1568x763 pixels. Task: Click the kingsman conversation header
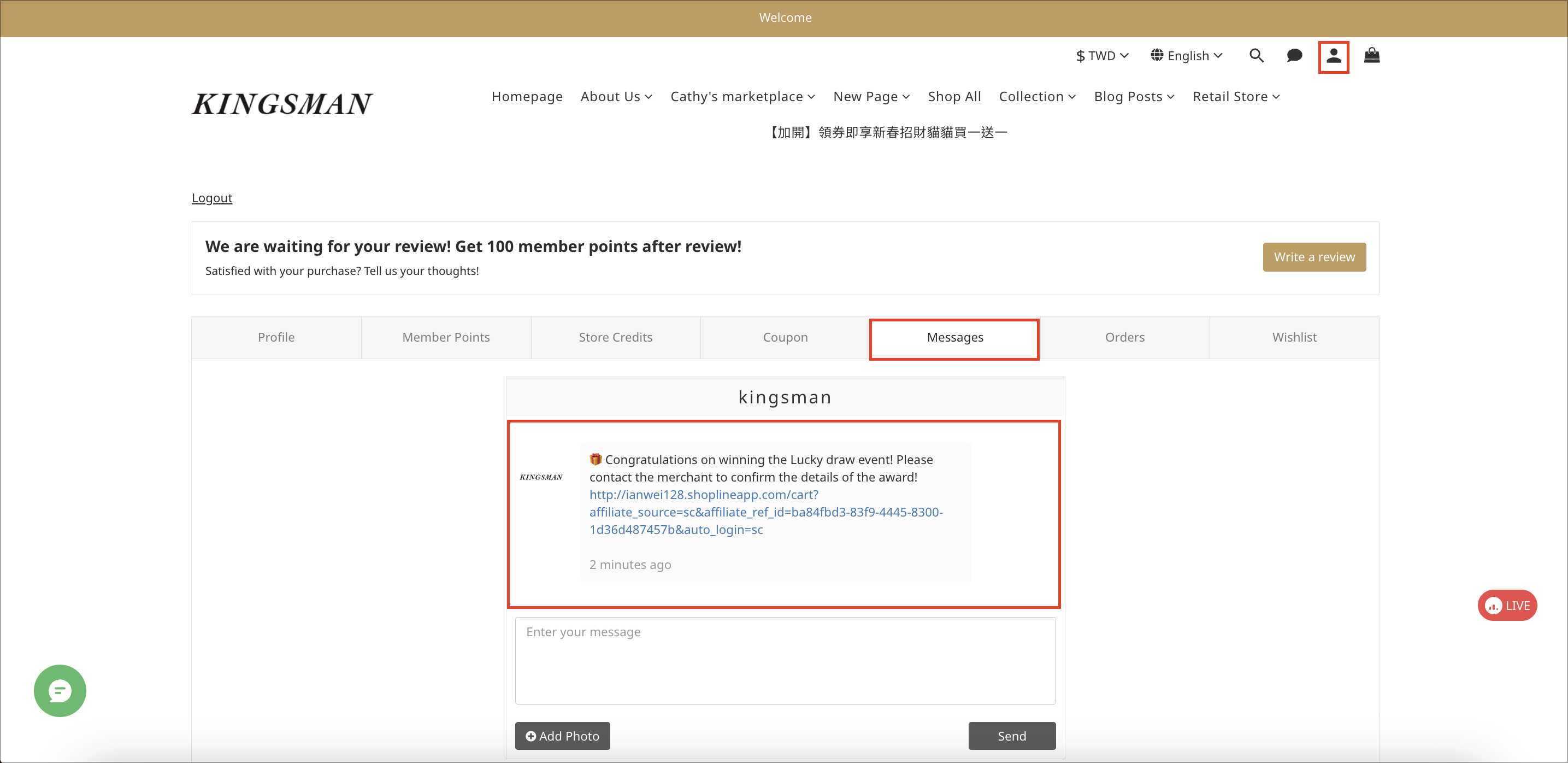(x=785, y=397)
